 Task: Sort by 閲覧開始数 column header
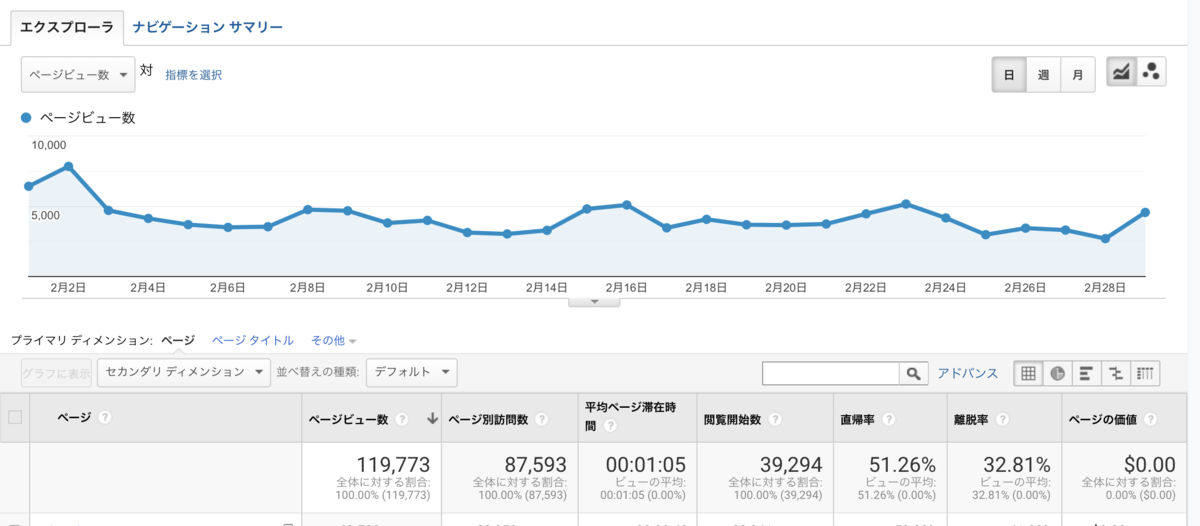pos(735,420)
